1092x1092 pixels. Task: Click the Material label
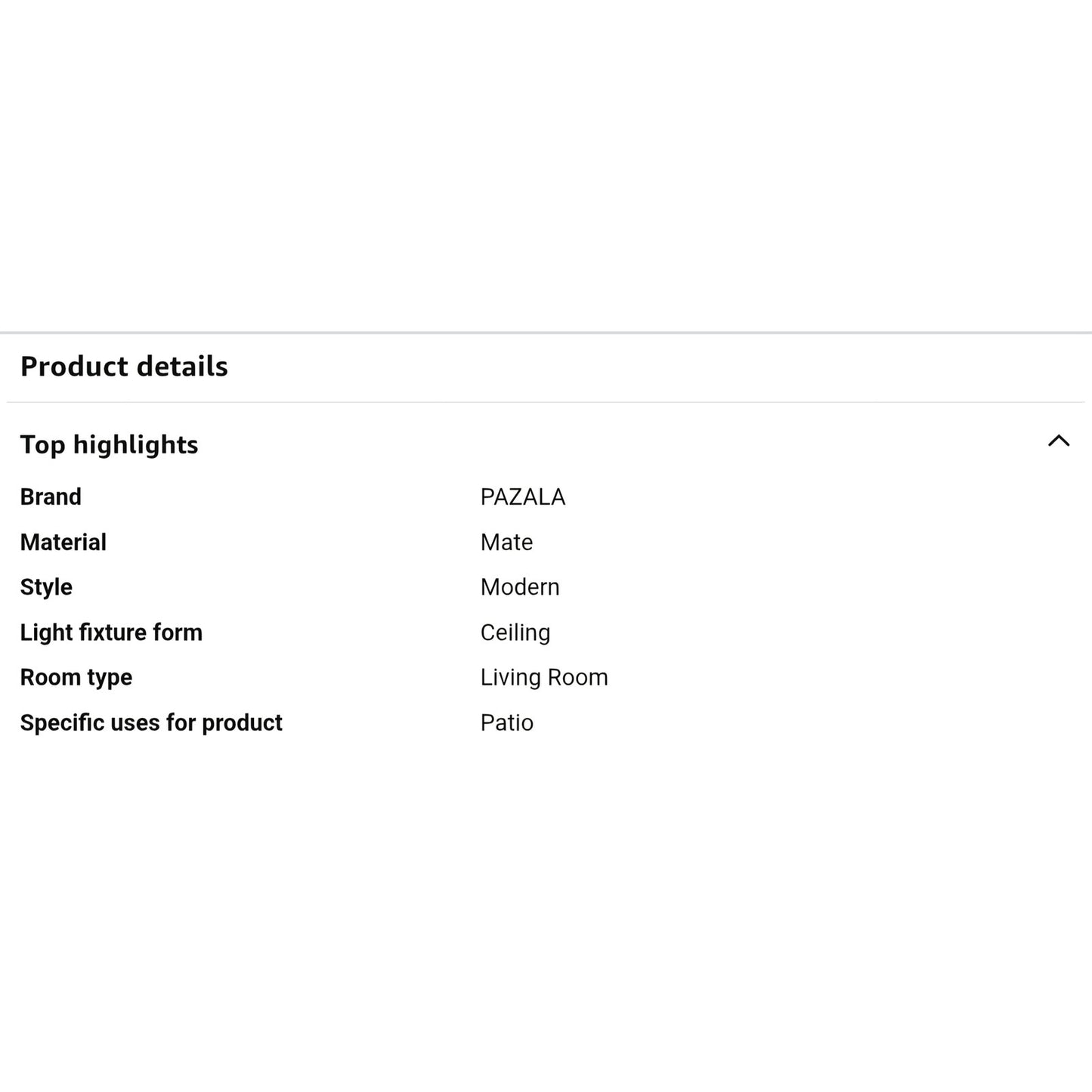coord(63,542)
